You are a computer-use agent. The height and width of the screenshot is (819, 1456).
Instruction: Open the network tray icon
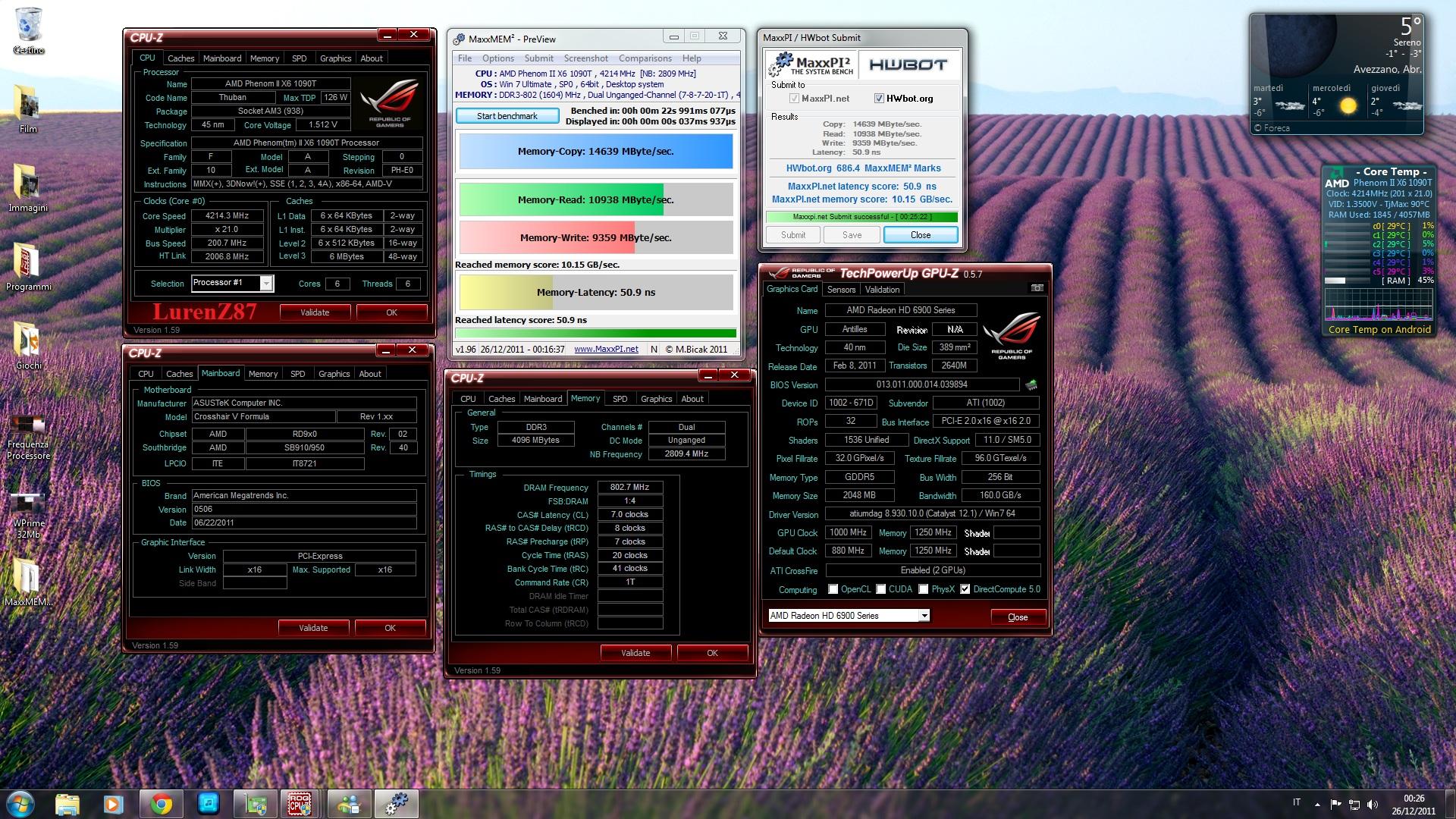click(x=1354, y=804)
